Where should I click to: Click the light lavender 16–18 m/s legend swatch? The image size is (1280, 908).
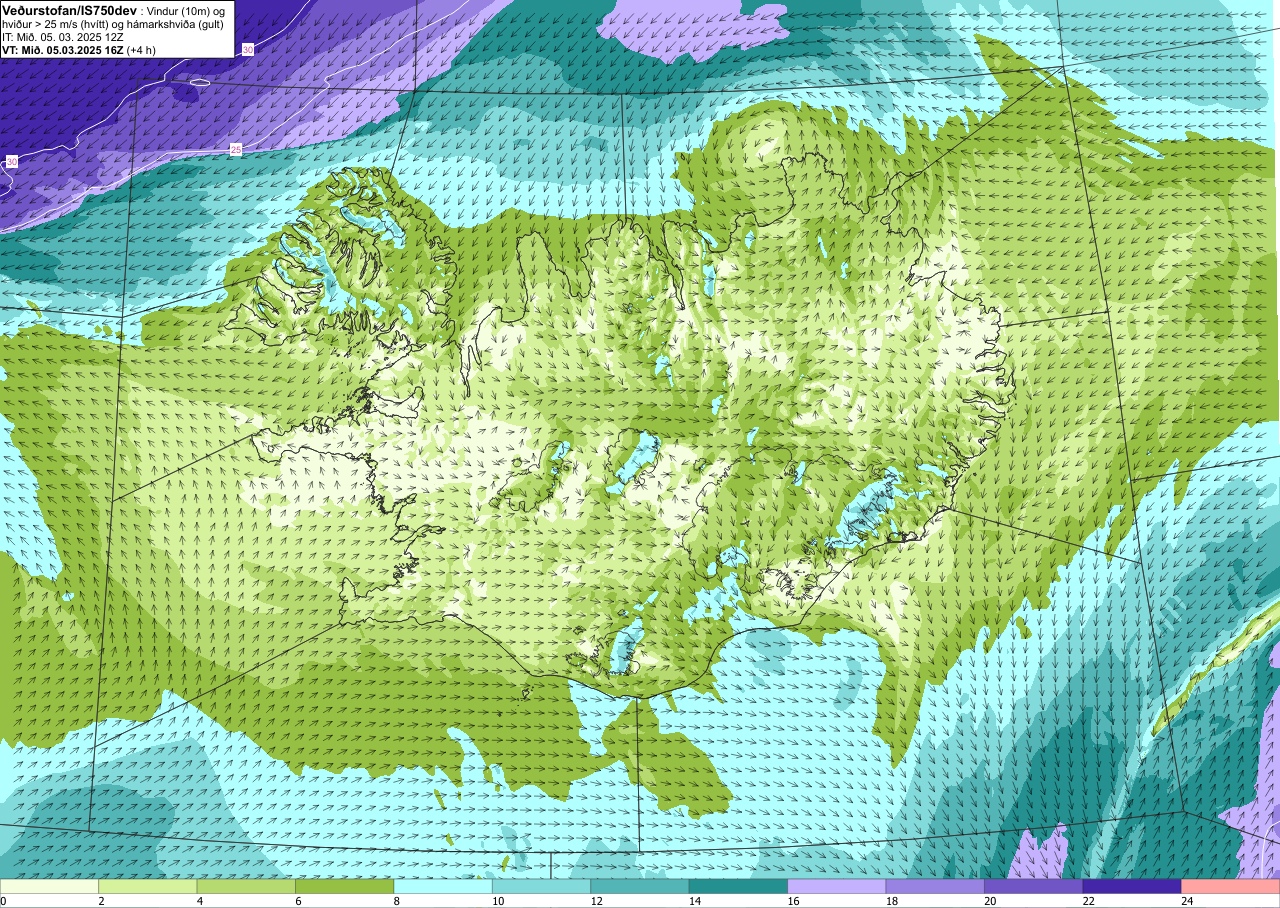click(837, 887)
